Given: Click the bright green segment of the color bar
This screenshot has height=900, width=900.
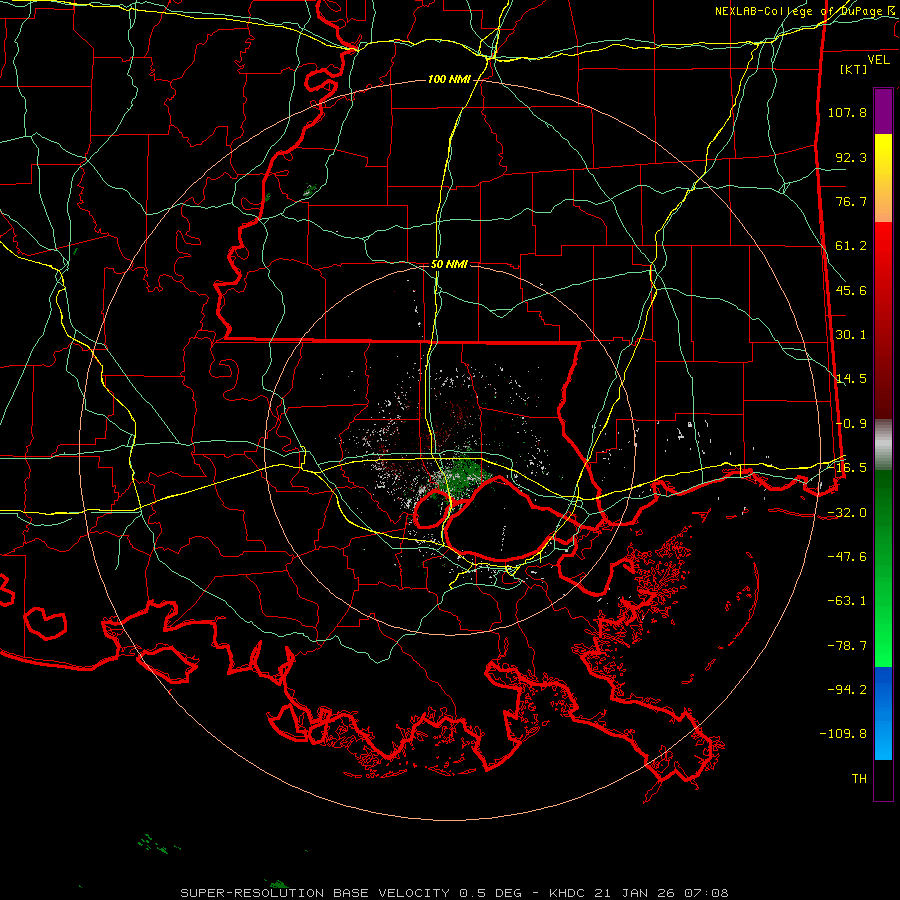Looking at the screenshot, I should point(883,568).
